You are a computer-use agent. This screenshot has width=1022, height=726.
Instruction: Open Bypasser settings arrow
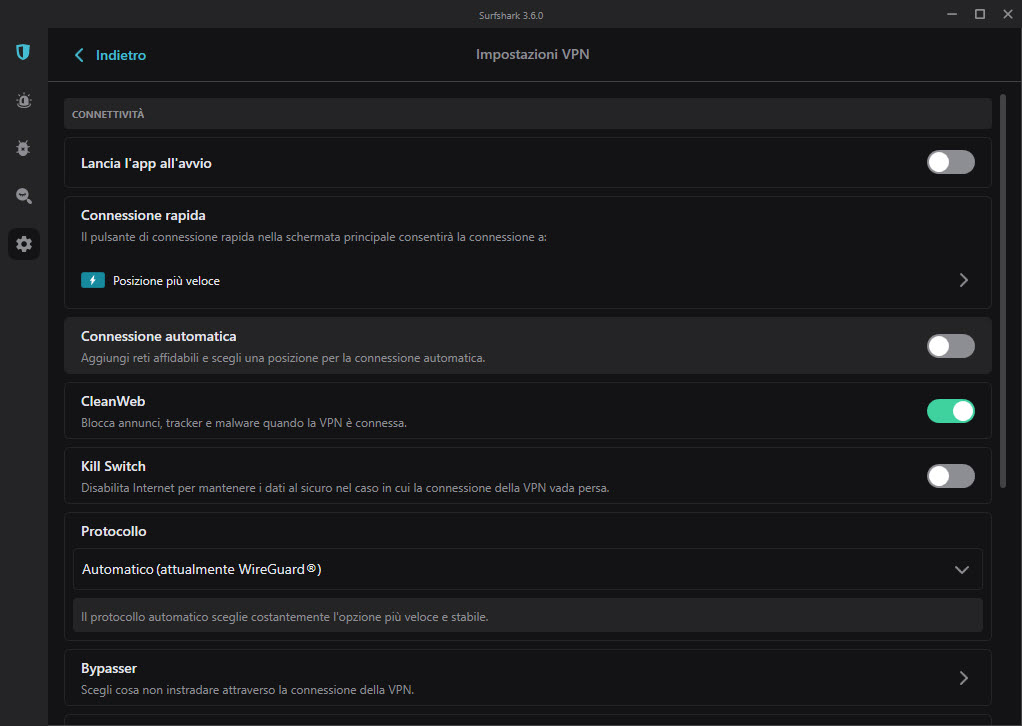[963, 678]
